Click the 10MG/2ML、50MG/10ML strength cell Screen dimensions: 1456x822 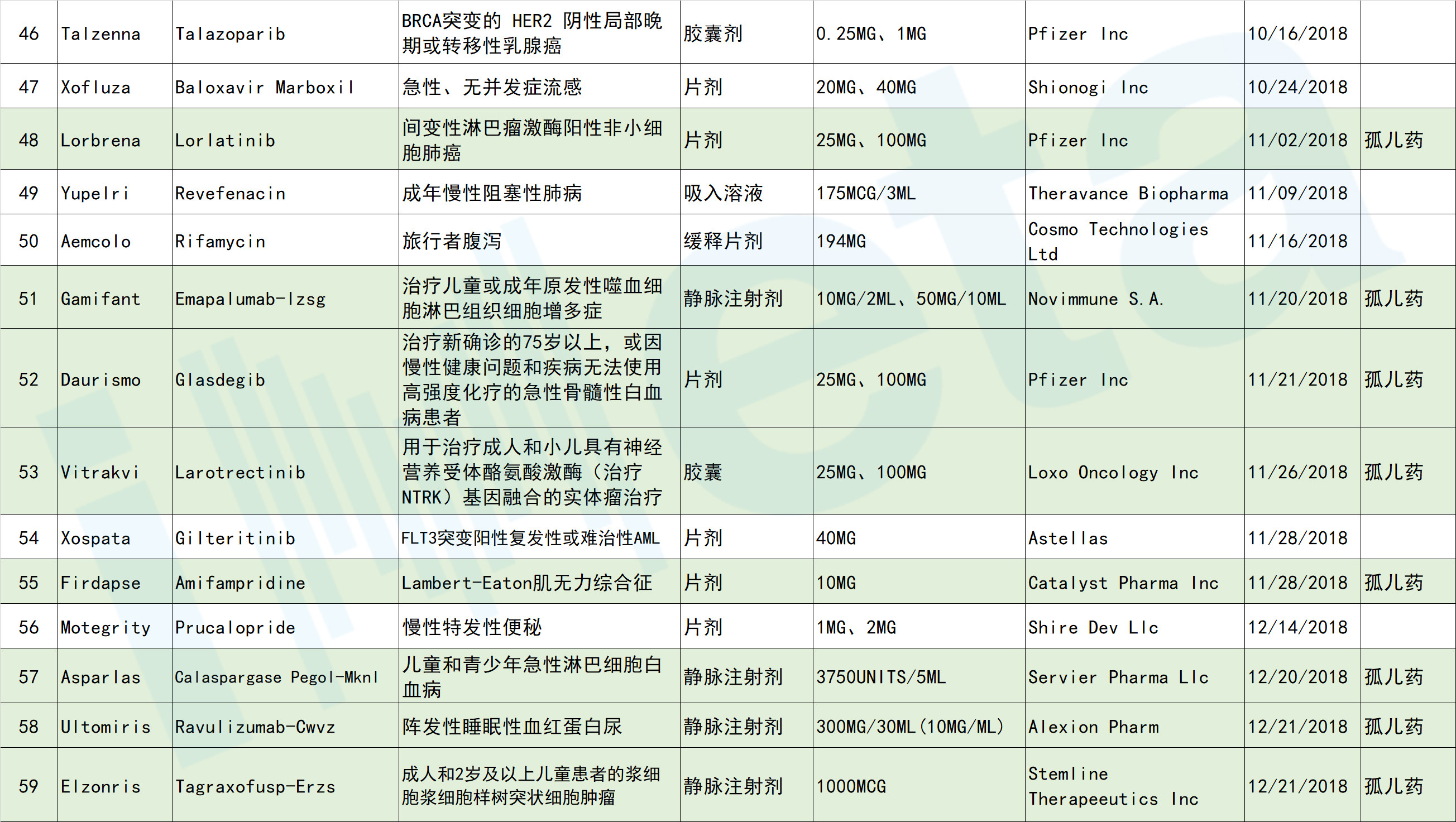[919, 297]
